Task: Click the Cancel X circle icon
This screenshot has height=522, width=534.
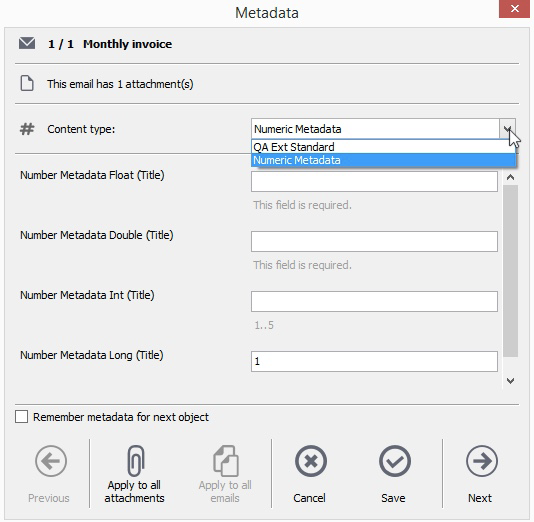Action: (x=311, y=461)
